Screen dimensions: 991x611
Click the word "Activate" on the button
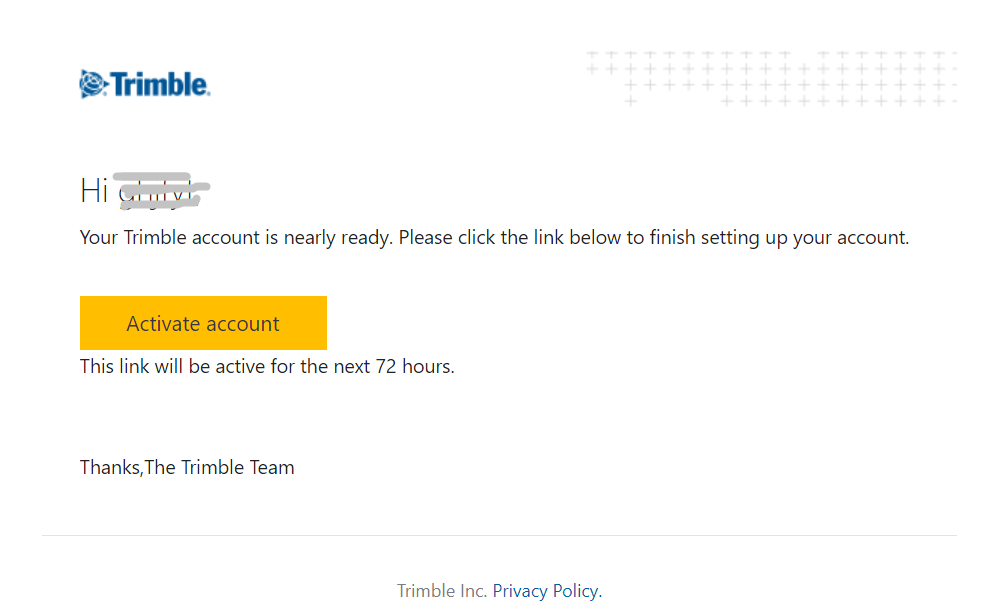pyautogui.click(x=163, y=324)
